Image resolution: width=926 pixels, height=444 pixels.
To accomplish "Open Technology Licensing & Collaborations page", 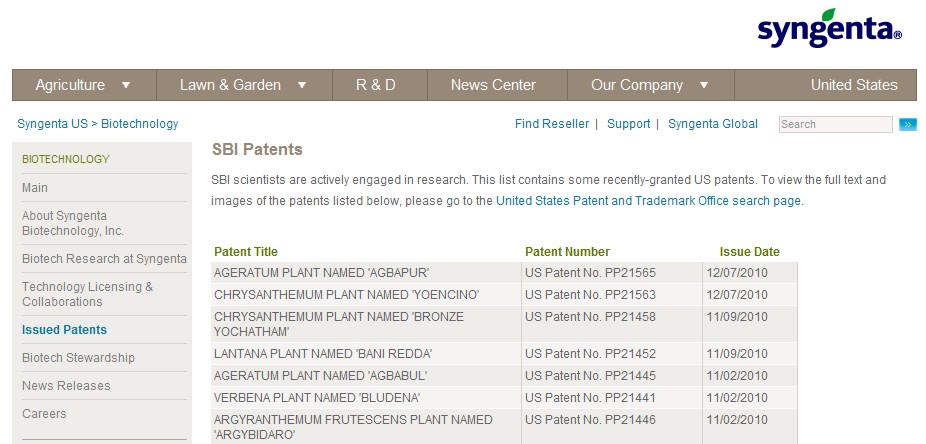I will point(87,294).
